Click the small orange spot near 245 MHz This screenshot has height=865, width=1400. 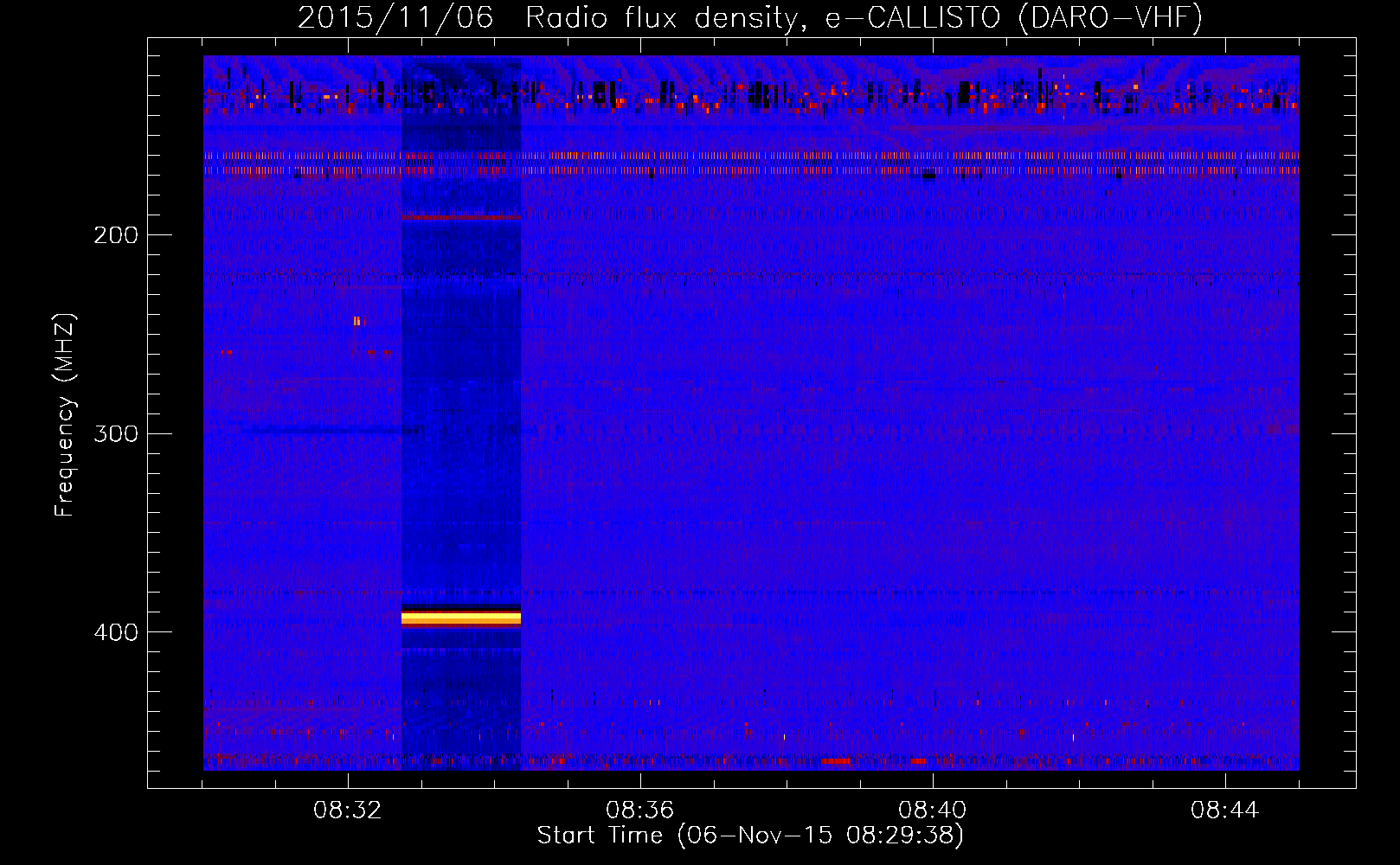356,321
